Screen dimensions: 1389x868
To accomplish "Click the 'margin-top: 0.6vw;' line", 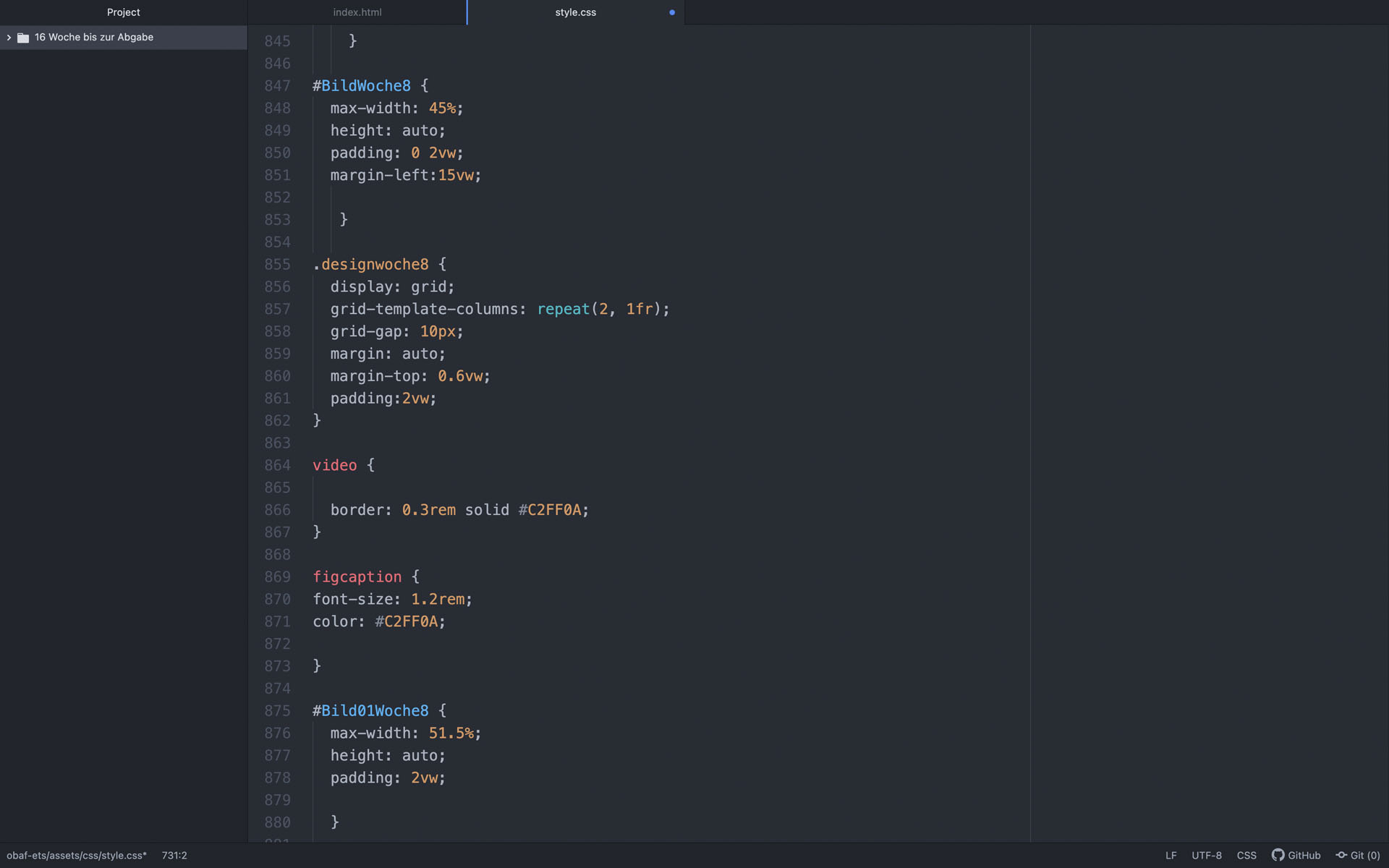I will click(x=410, y=376).
